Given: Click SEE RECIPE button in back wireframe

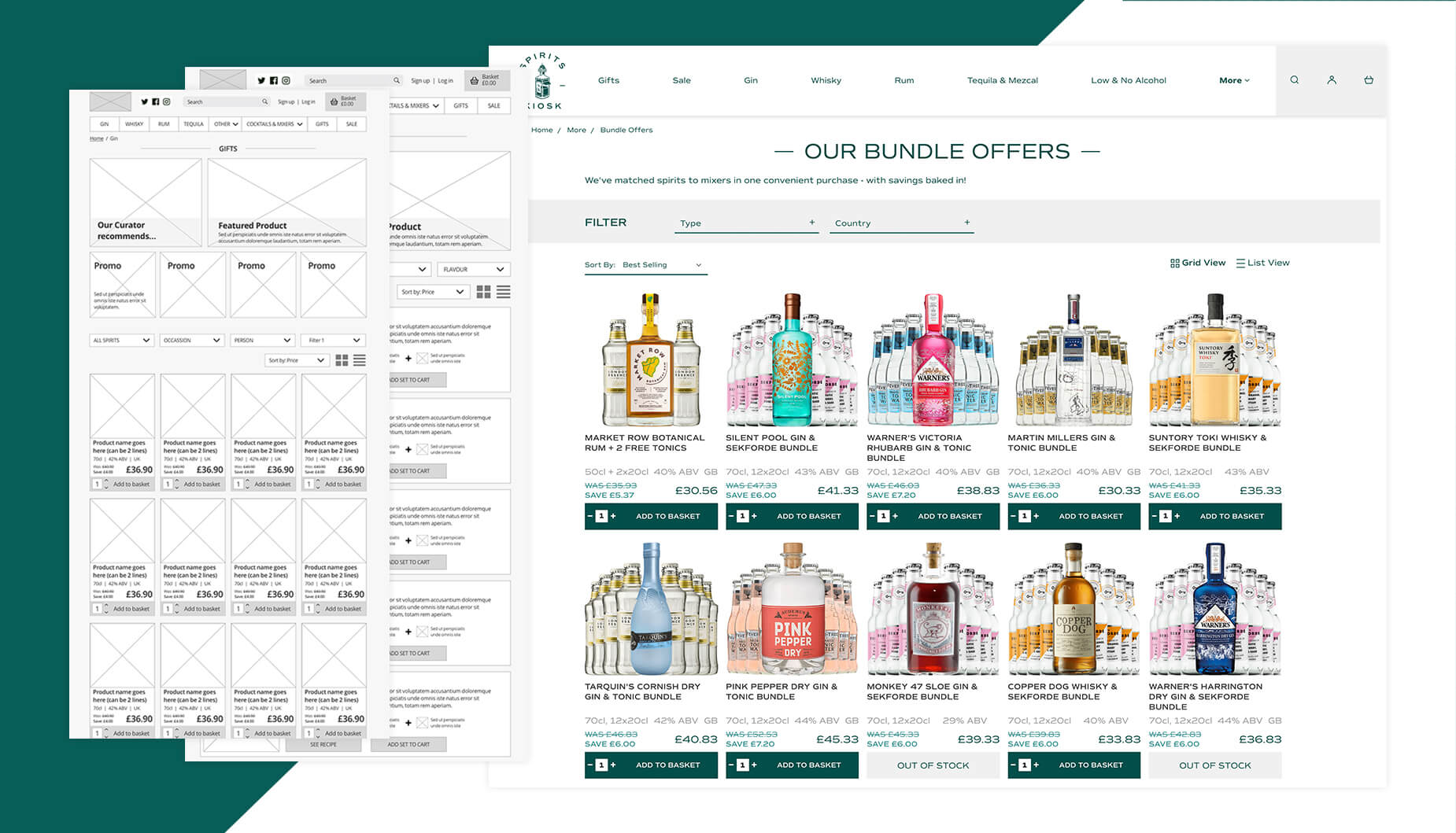Looking at the screenshot, I should pos(323,744).
